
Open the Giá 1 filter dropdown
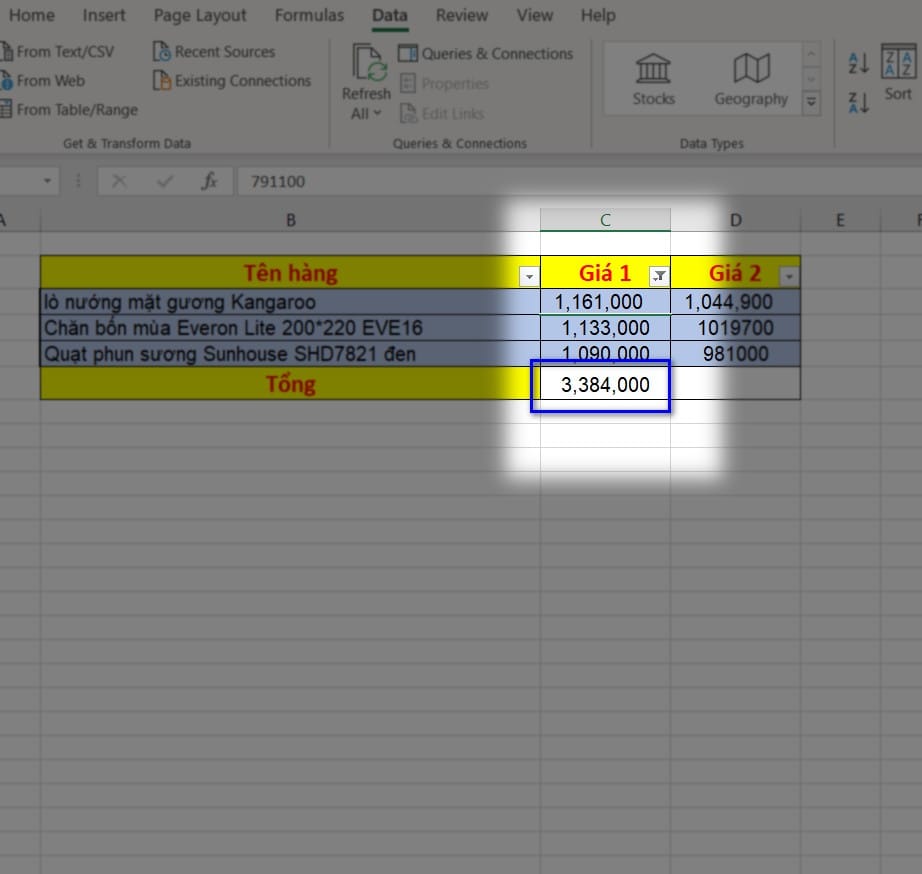point(659,276)
